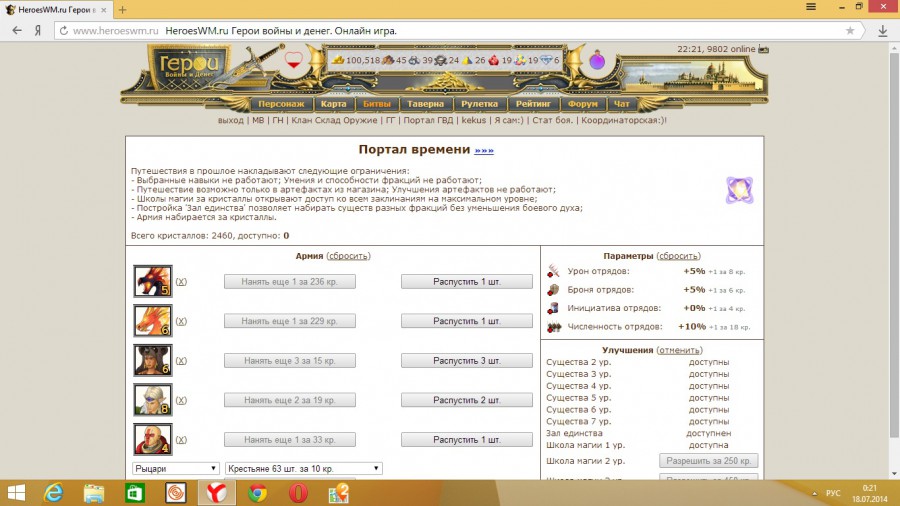Click РУС language indicator in tray

[833, 493]
